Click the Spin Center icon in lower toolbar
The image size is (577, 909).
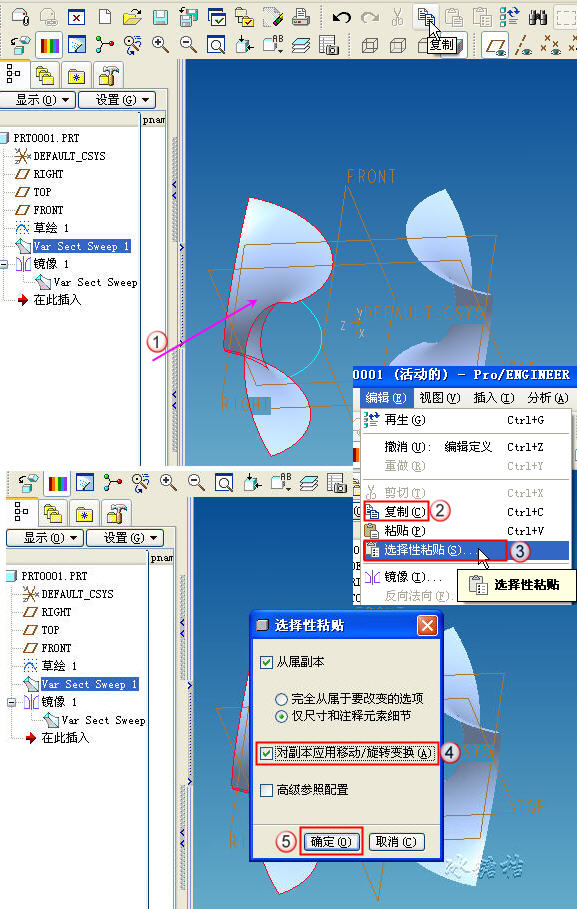(112, 482)
